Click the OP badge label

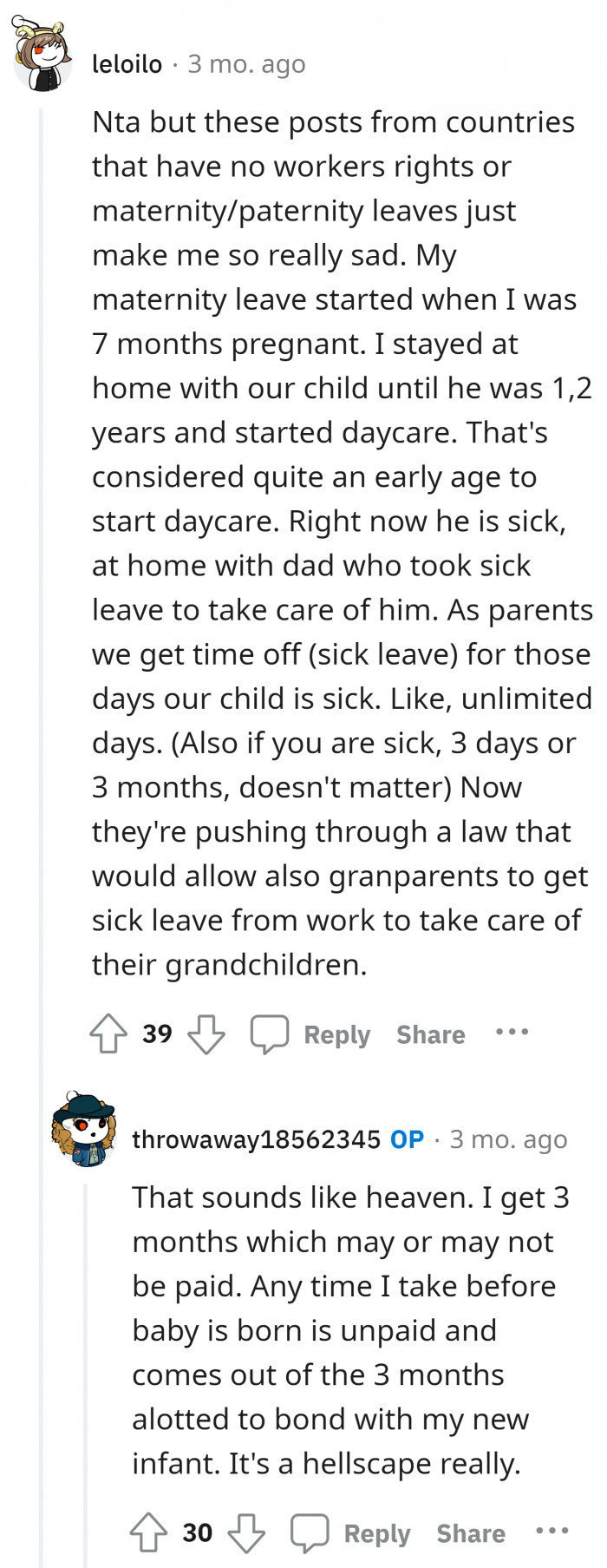[407, 1139]
